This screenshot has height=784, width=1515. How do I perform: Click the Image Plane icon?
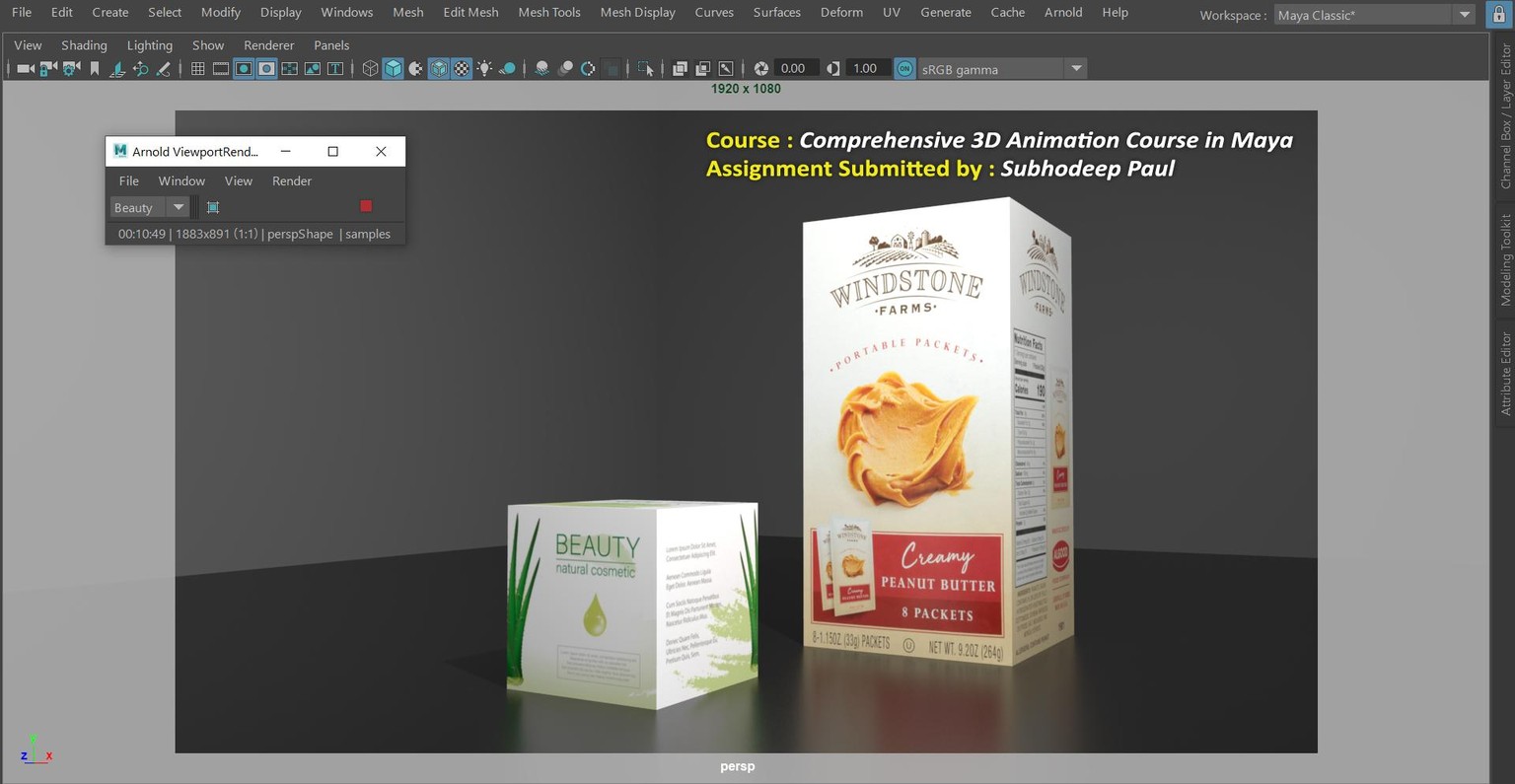[117, 69]
